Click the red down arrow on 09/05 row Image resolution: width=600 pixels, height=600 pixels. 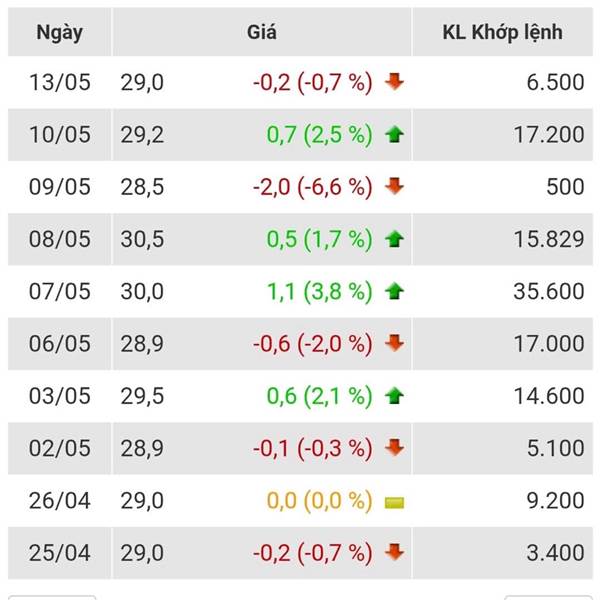point(394,187)
